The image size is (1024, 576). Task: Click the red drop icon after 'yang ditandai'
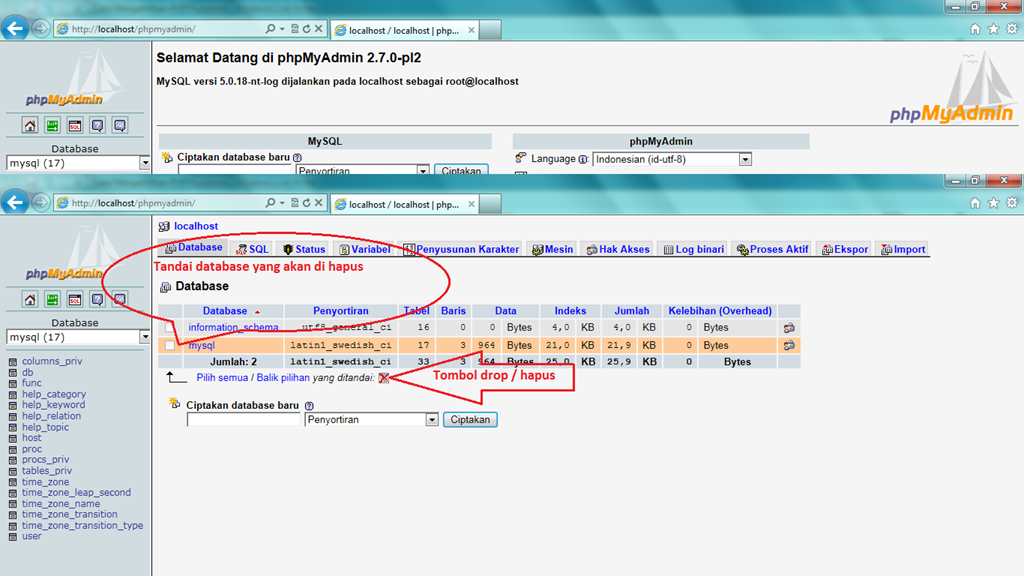click(x=383, y=378)
